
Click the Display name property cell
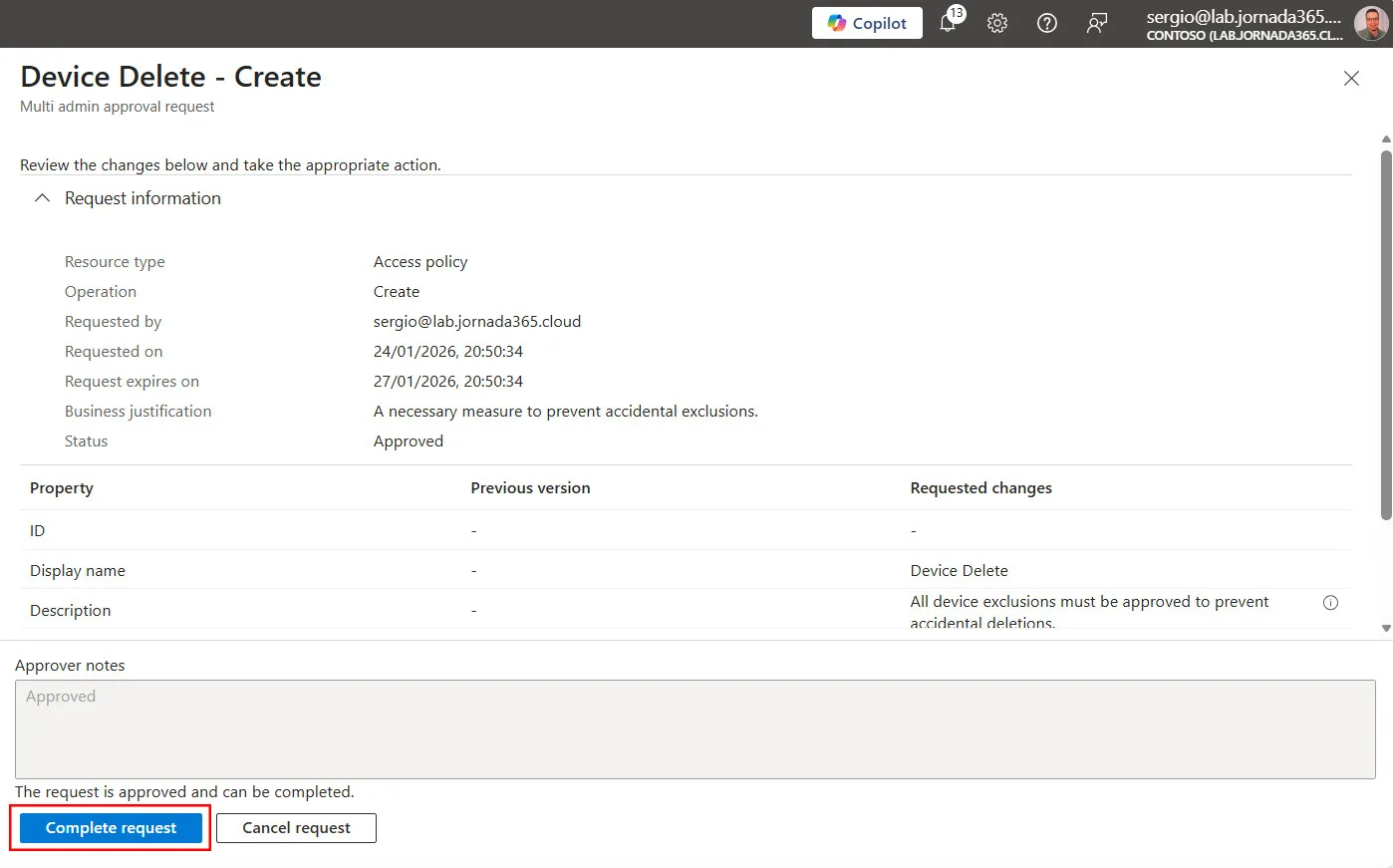[78, 571]
